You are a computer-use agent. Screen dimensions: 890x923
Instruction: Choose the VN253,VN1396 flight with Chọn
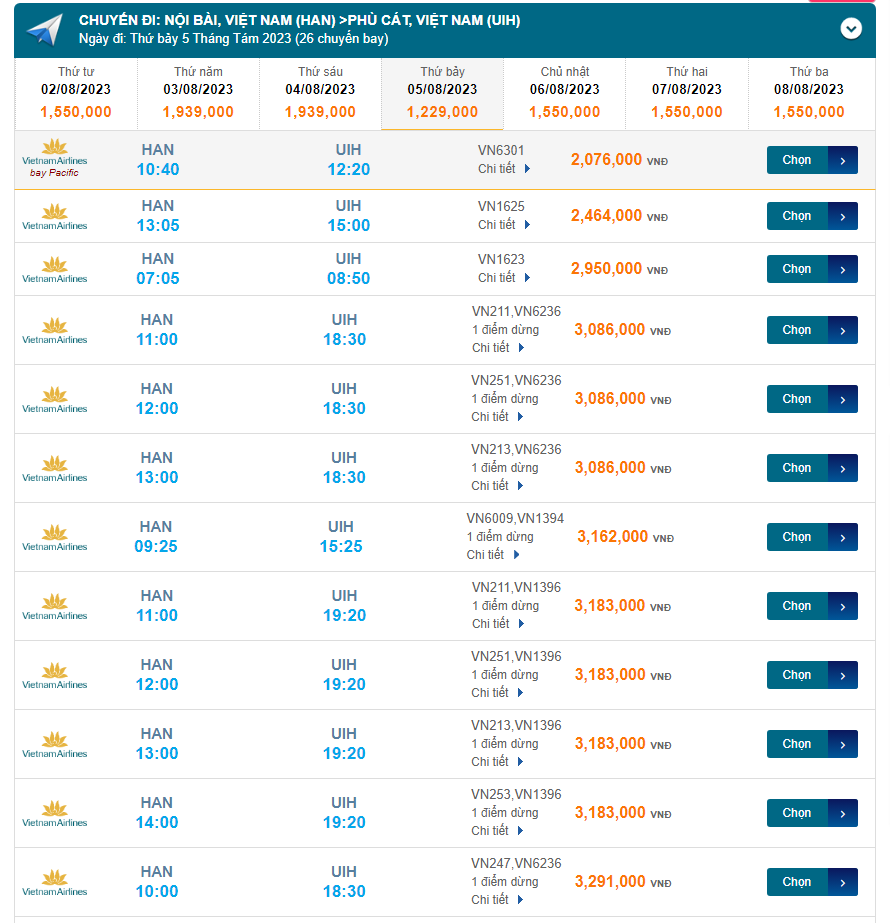[811, 813]
